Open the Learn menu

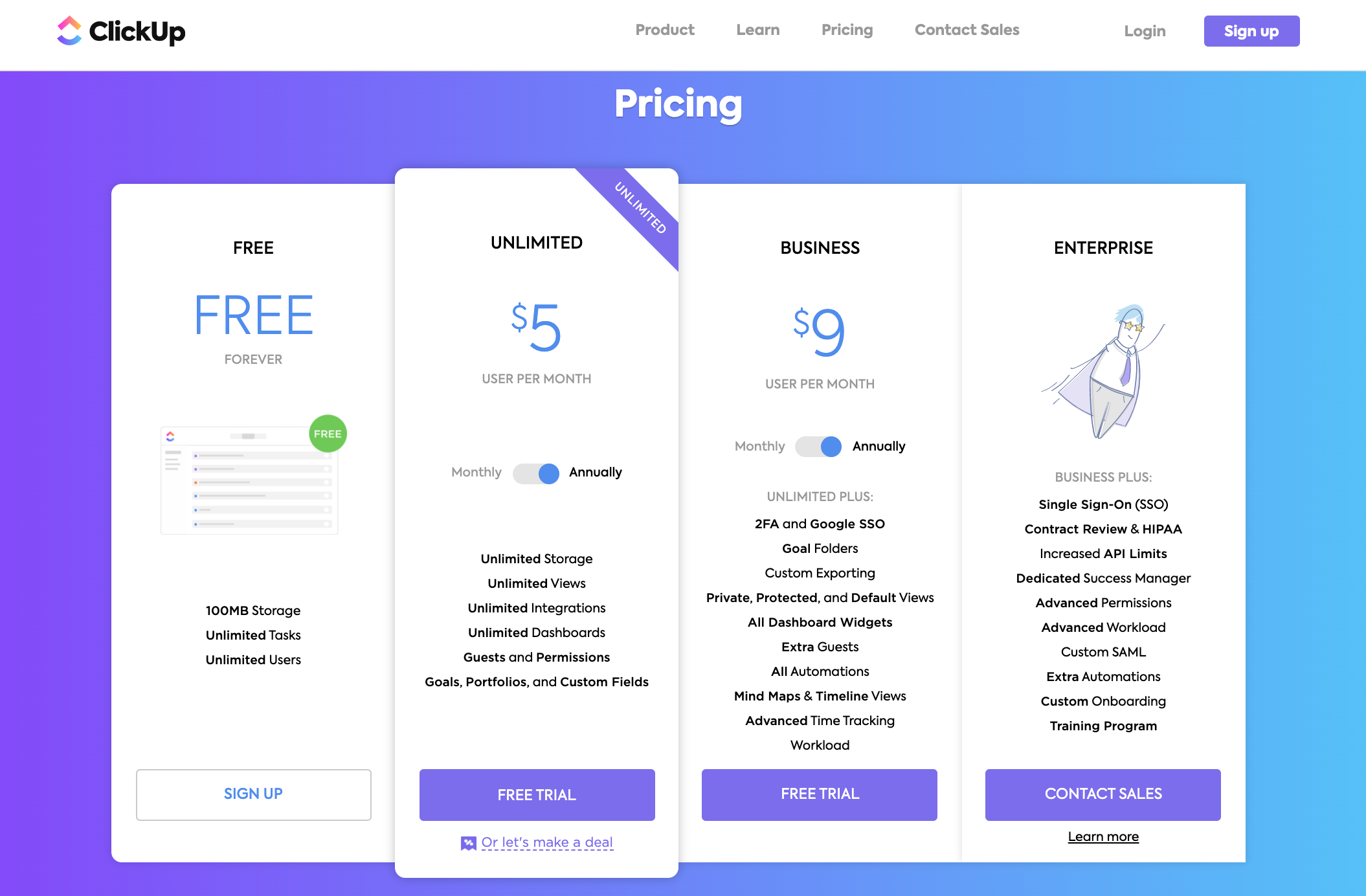coord(758,30)
